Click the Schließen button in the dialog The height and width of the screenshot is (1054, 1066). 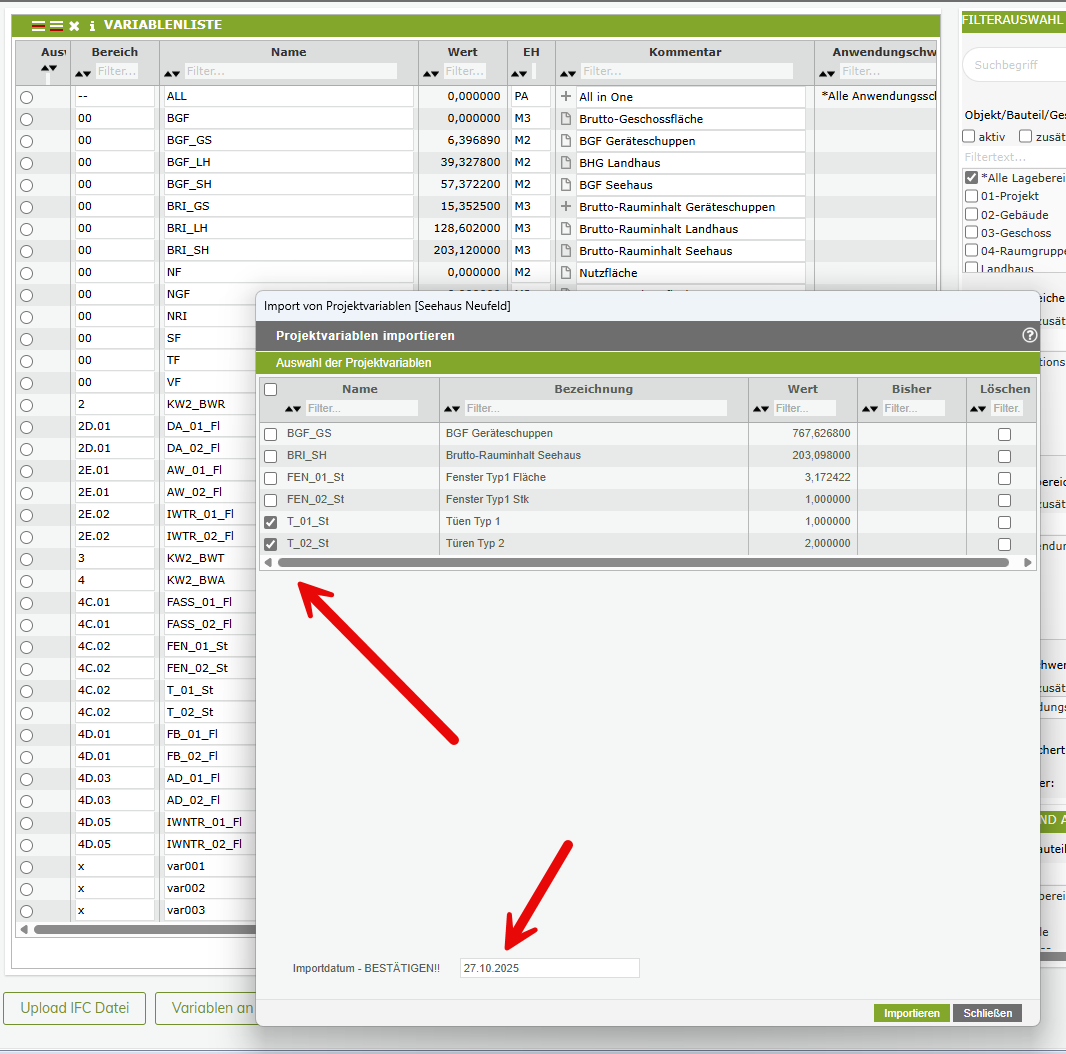[x=987, y=1012]
